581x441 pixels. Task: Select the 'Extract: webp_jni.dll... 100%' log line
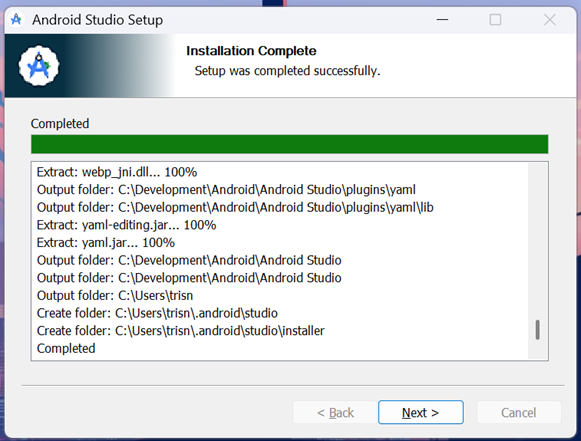coord(117,172)
